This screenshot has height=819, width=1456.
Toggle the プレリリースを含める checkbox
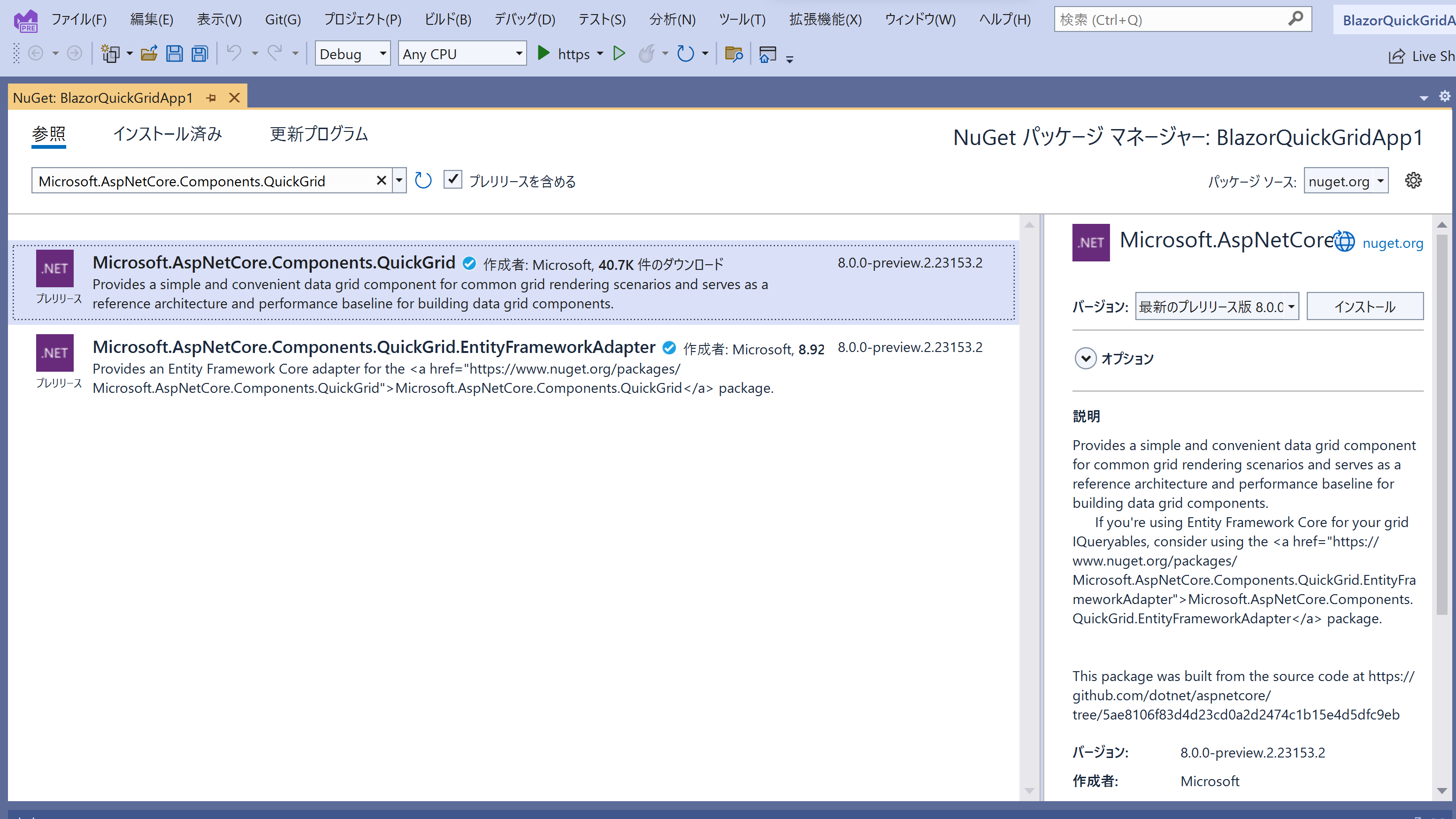tap(453, 180)
